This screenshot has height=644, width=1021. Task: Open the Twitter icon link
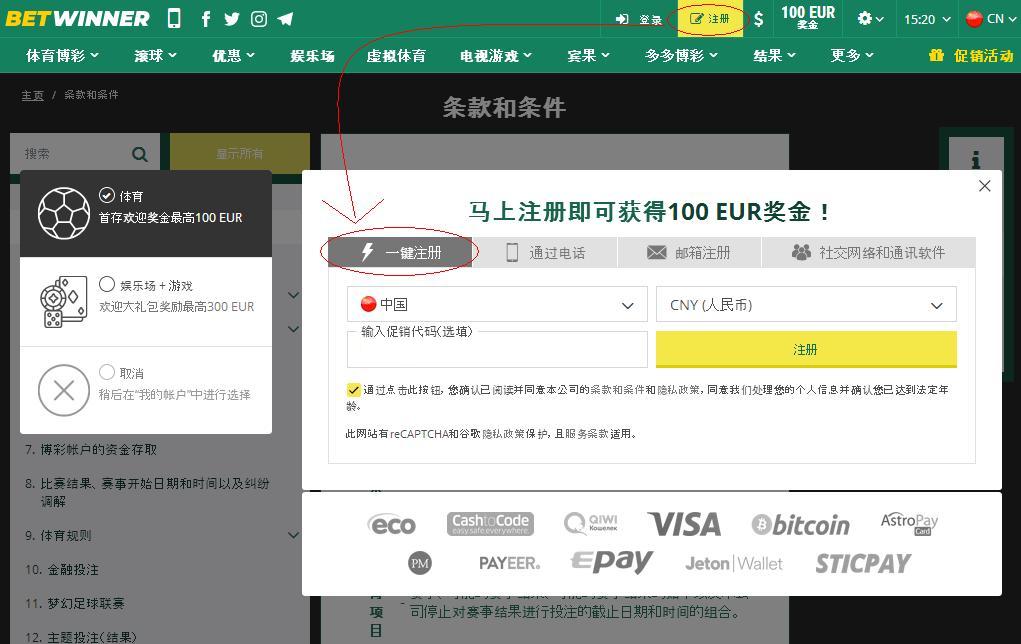click(232, 19)
